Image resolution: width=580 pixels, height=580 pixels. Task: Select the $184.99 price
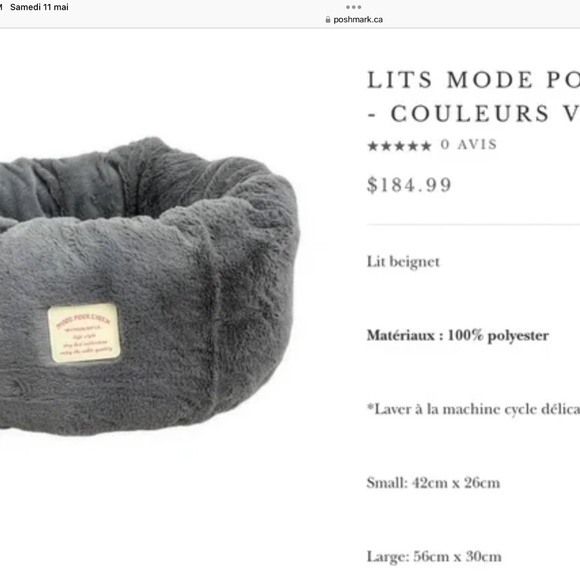point(409,185)
